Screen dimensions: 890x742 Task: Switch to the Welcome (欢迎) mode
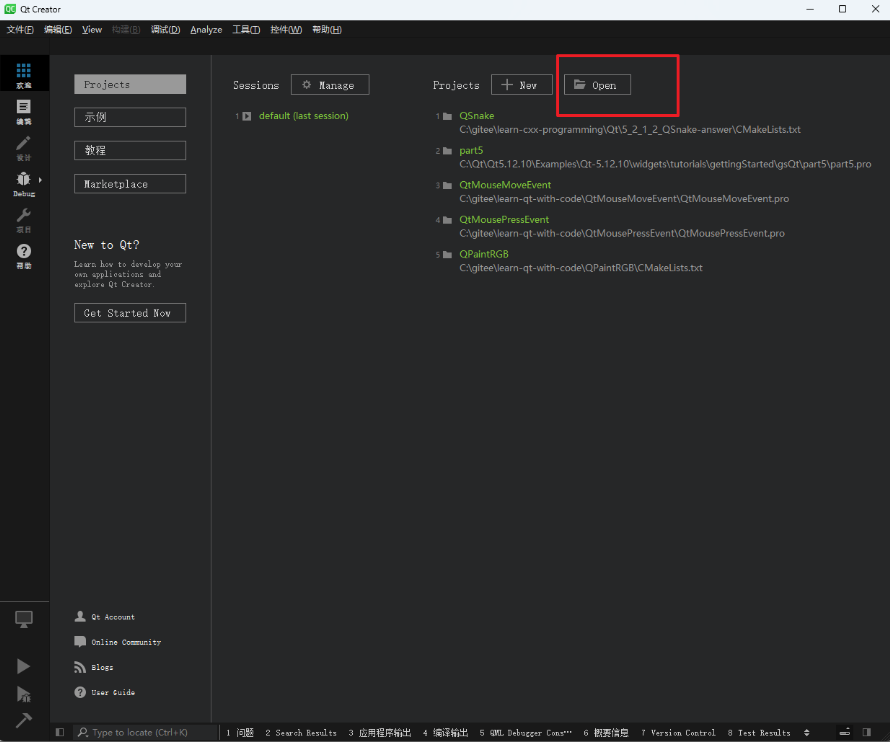pos(23,72)
